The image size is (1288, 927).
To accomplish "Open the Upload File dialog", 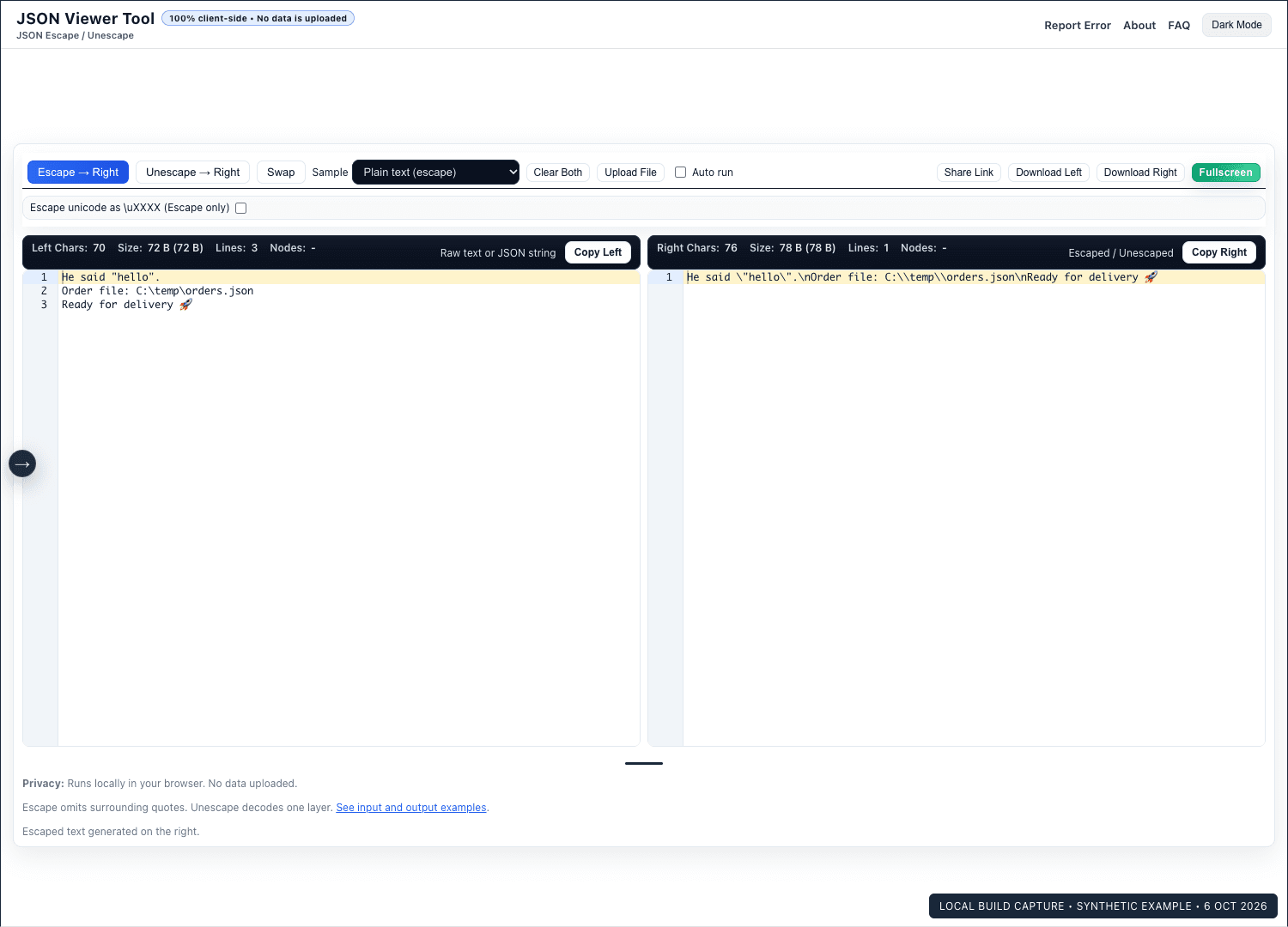I will (x=630, y=173).
